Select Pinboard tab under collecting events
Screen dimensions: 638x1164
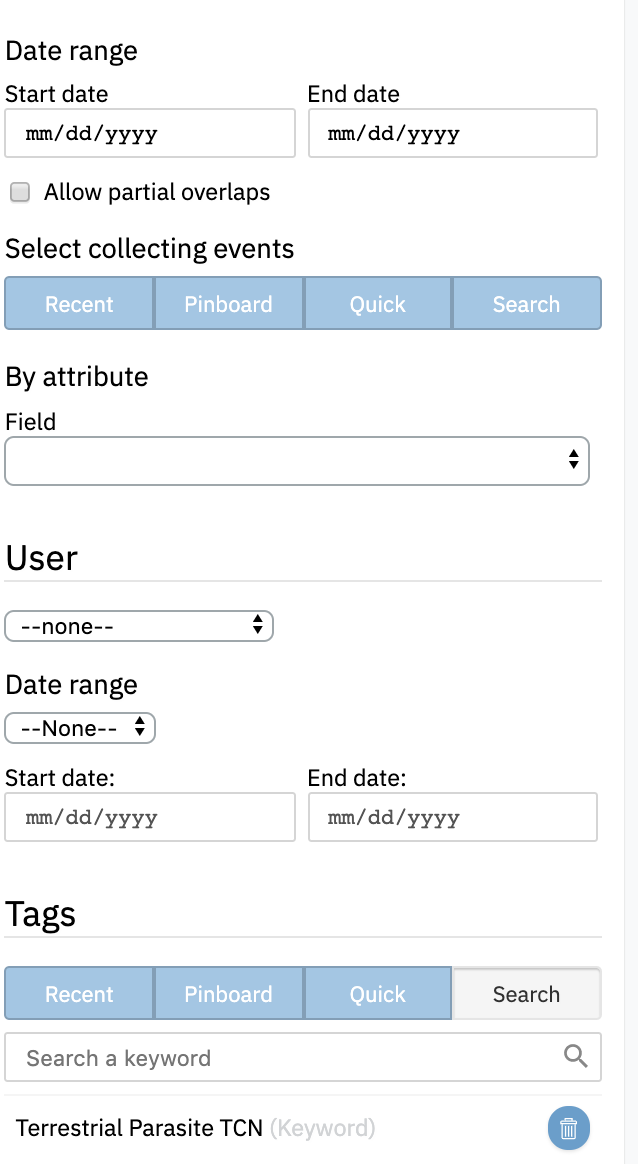(229, 304)
